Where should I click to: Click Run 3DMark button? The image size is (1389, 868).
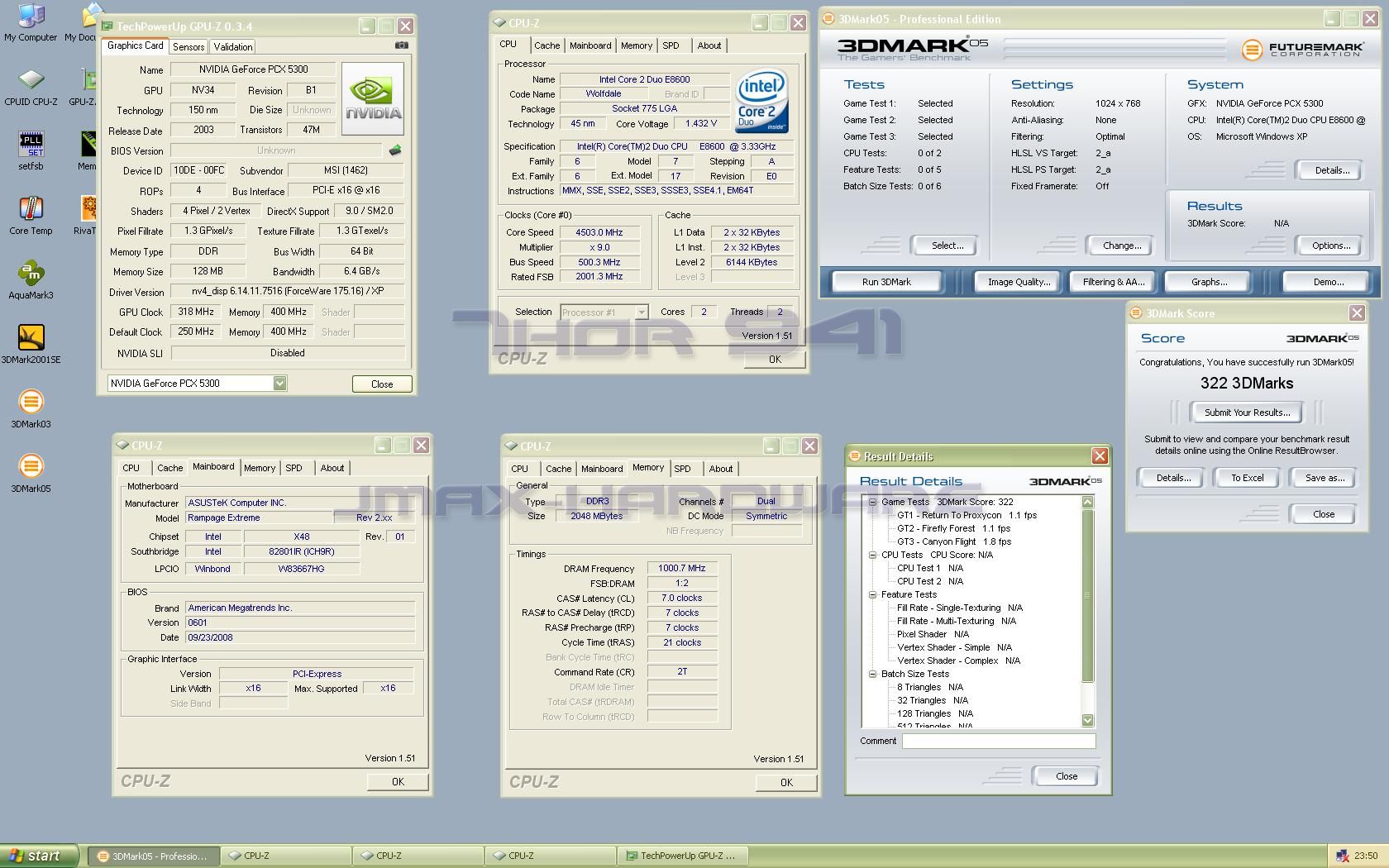coord(886,282)
